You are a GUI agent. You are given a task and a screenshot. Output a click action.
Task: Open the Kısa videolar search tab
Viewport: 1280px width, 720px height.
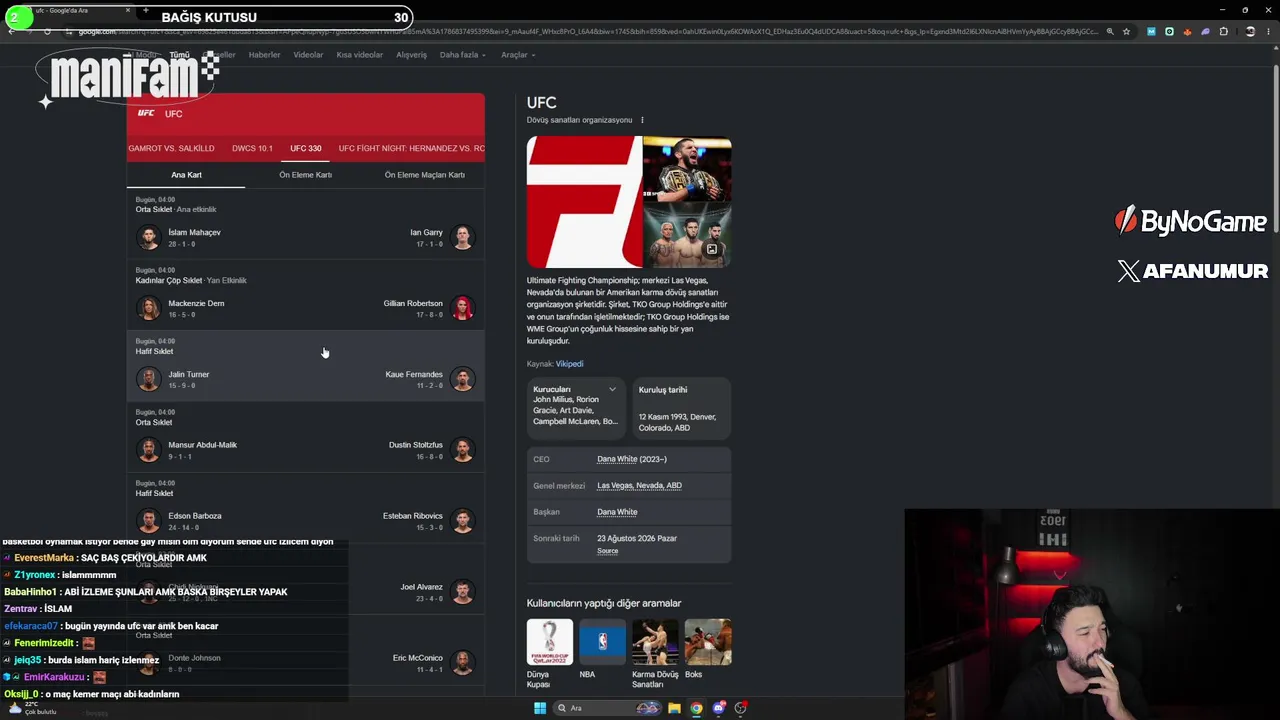pos(359,55)
